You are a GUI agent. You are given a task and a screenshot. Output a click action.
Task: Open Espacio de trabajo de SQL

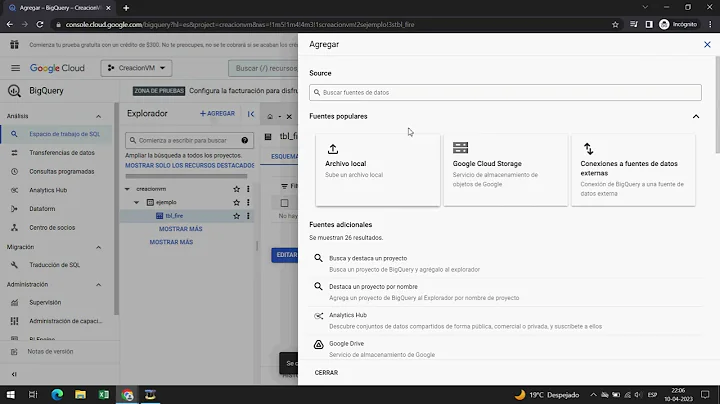click(x=56, y=134)
